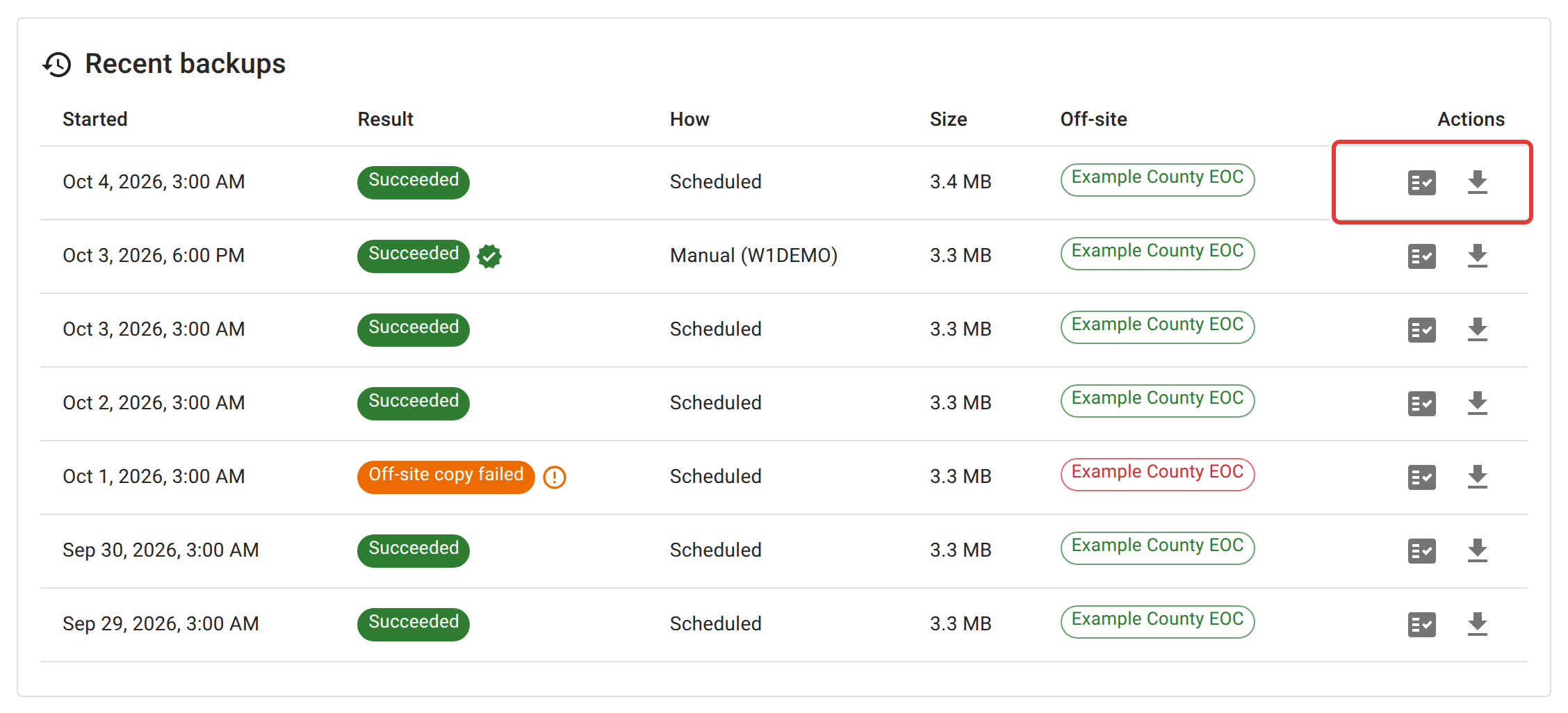The width and height of the screenshot is (1568, 713).
Task: Verify the Oct 4, 2026 3:00 AM backup
Action: point(1421,183)
